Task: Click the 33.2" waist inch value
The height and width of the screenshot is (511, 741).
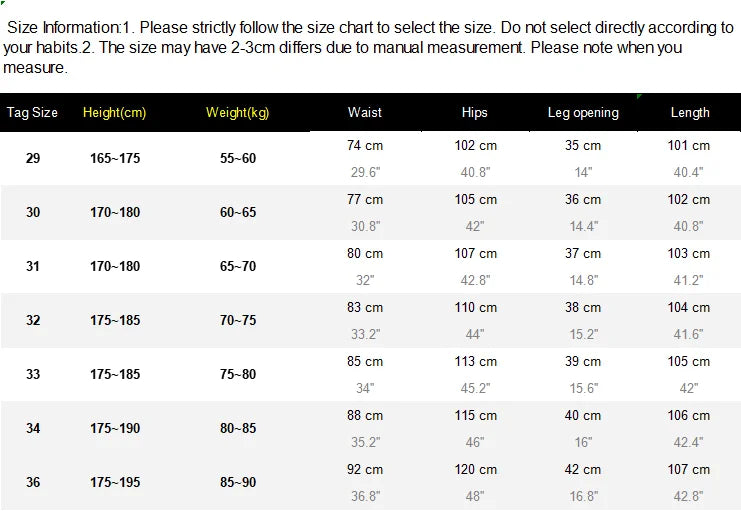Action: click(x=365, y=335)
